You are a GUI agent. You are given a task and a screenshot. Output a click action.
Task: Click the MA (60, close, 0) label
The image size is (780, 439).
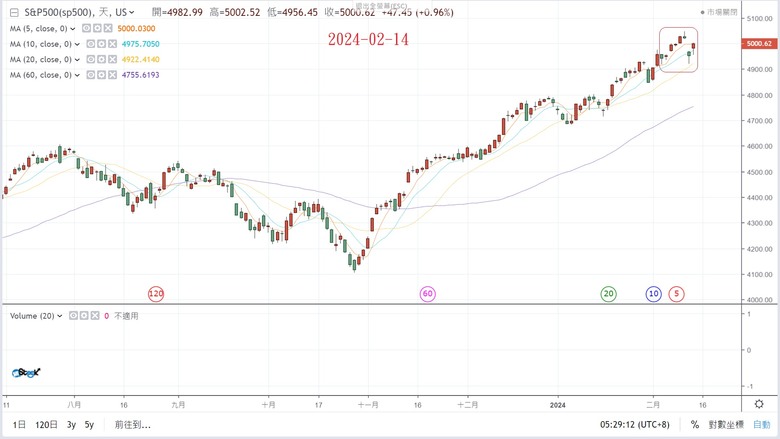[x=41, y=75]
